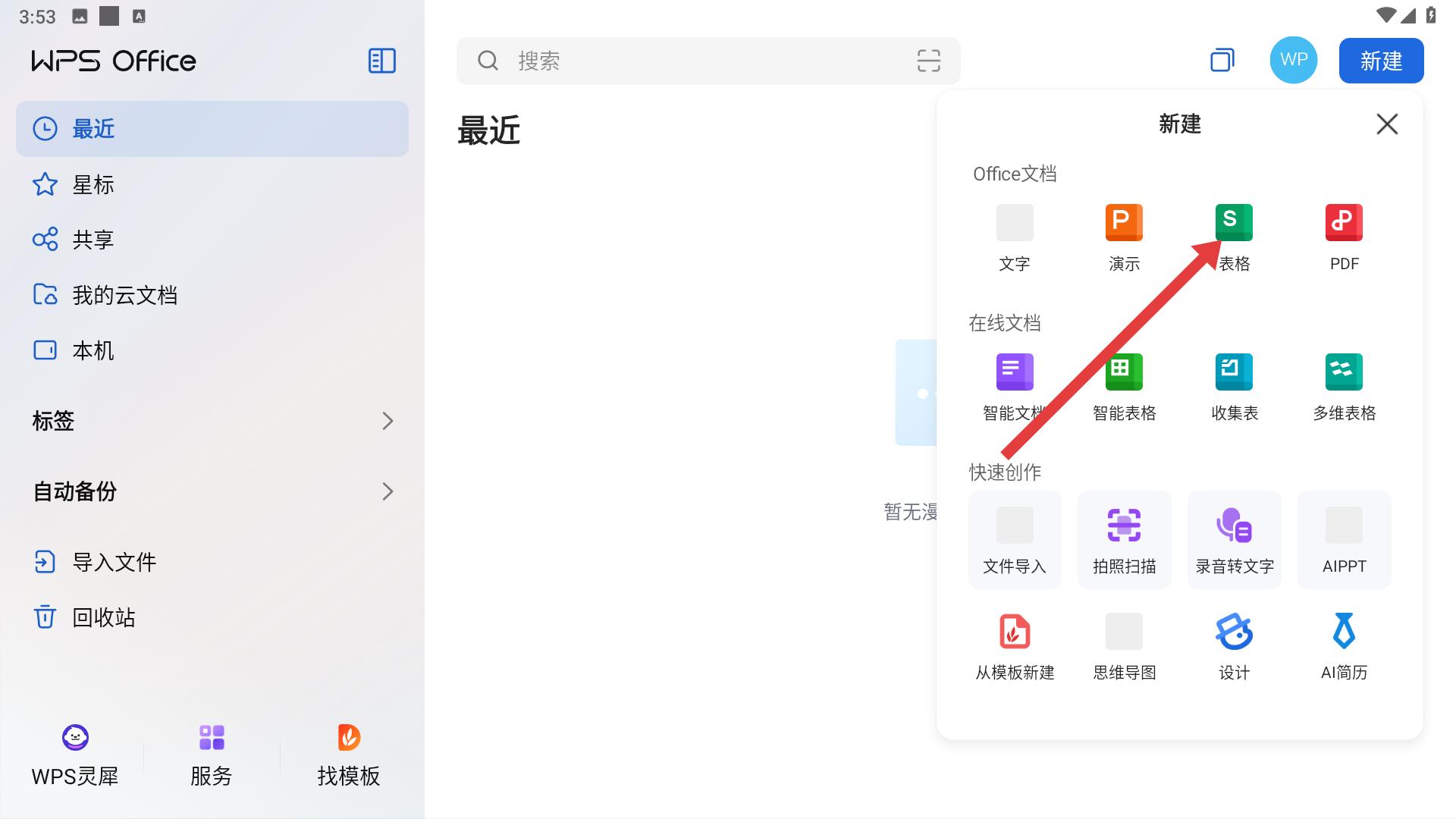The width and height of the screenshot is (1456, 819).
Task: Open 我的云文档 in sidebar
Action: tap(124, 295)
